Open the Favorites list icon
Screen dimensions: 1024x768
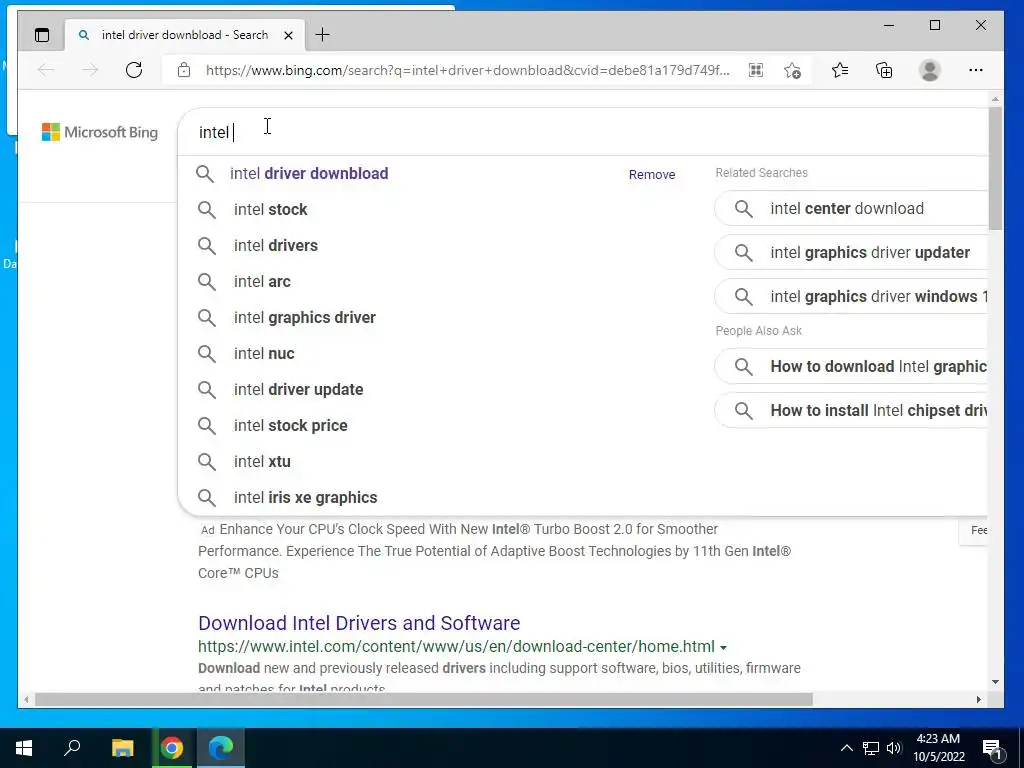(840, 70)
